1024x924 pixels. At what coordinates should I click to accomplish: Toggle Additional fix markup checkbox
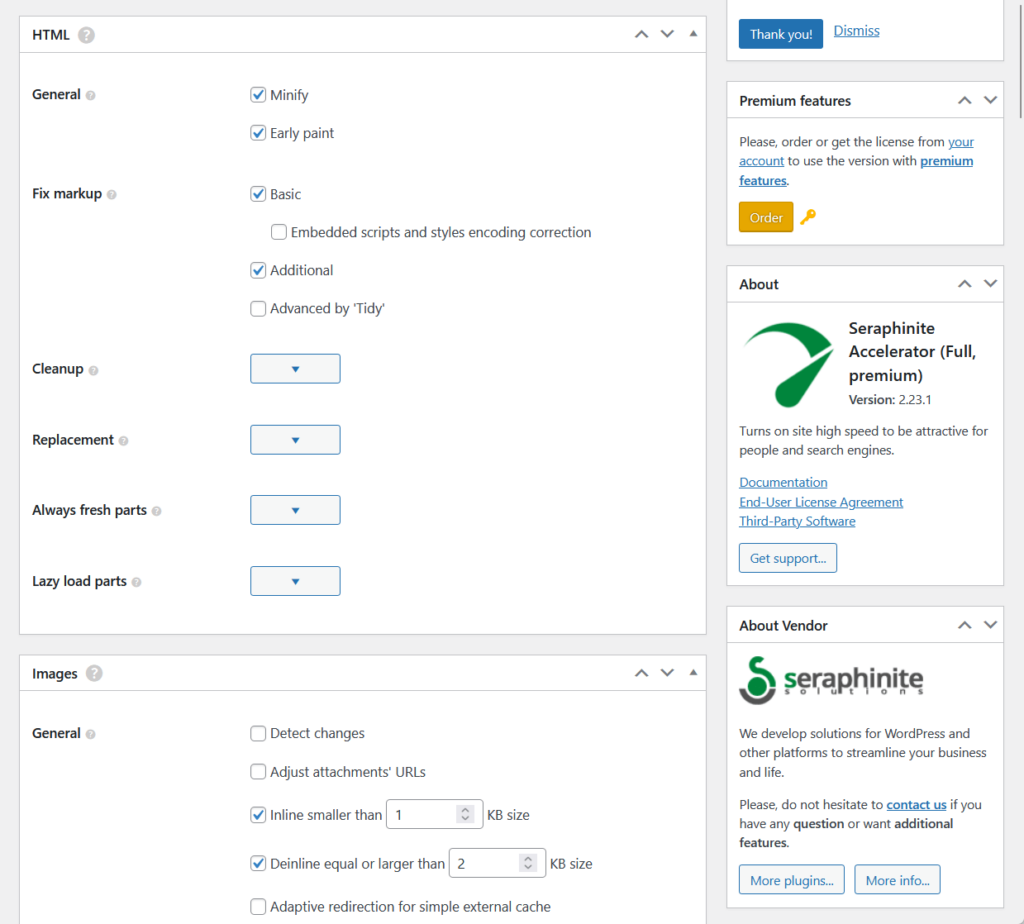tap(258, 270)
